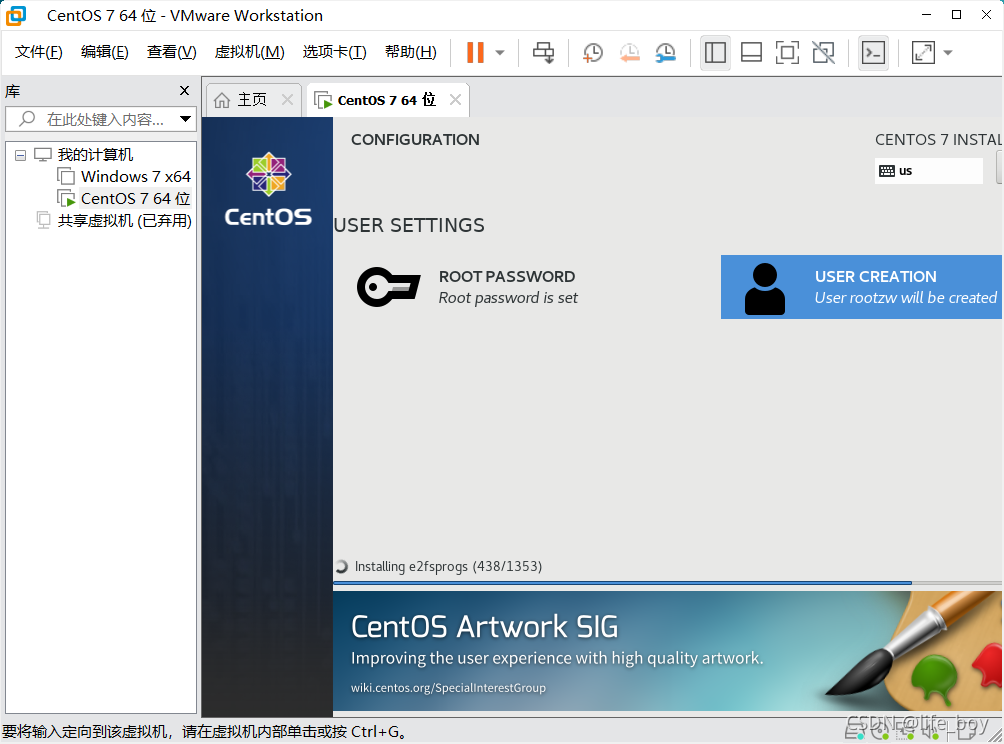Click the wiki.centos.org/SpecialInterestGroup link text
The width and height of the screenshot is (1004, 744).
[x=448, y=688]
